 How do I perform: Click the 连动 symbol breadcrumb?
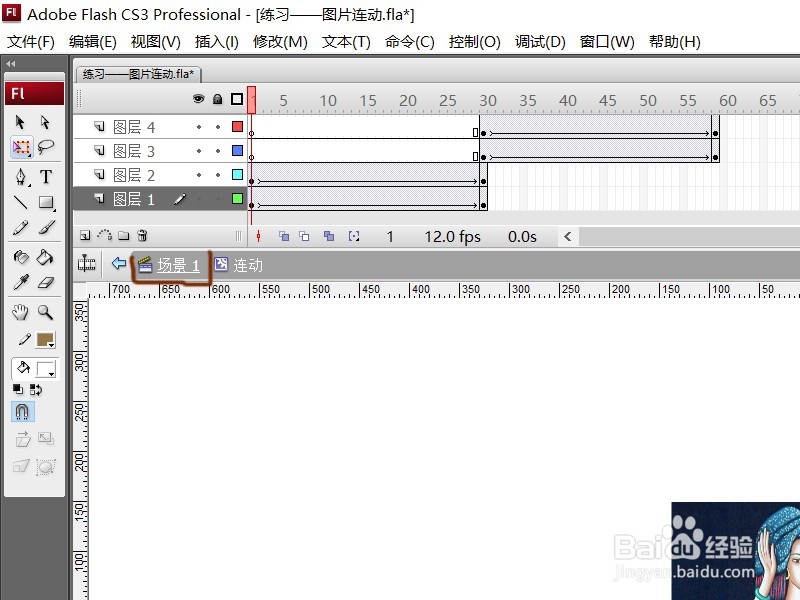pyautogui.click(x=248, y=265)
